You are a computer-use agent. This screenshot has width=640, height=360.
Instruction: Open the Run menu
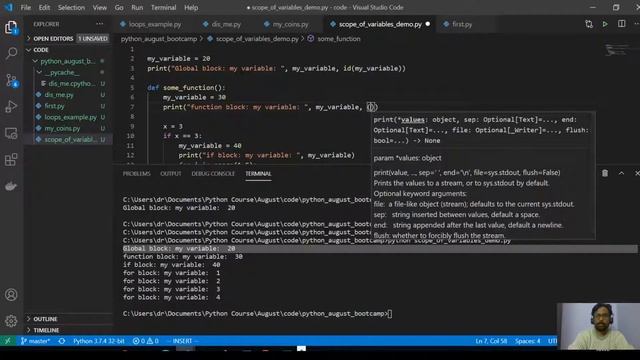click(x=137, y=7)
